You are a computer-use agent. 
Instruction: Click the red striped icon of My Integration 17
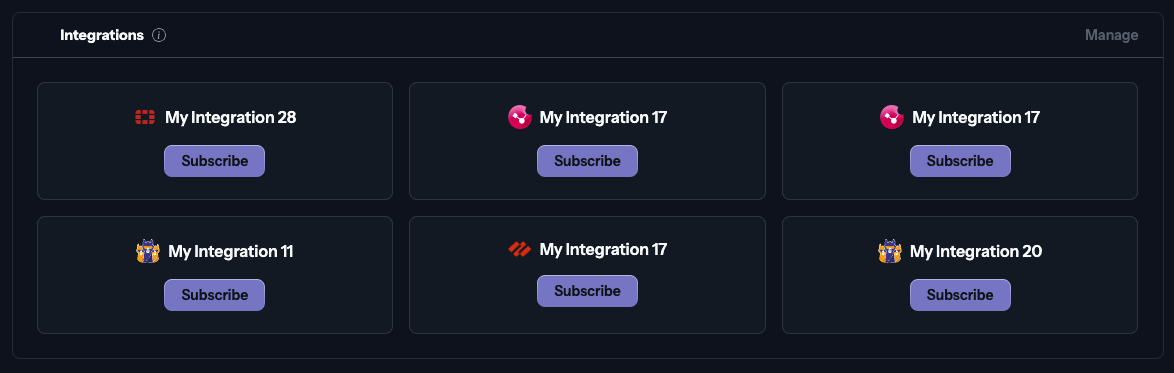tap(519, 249)
